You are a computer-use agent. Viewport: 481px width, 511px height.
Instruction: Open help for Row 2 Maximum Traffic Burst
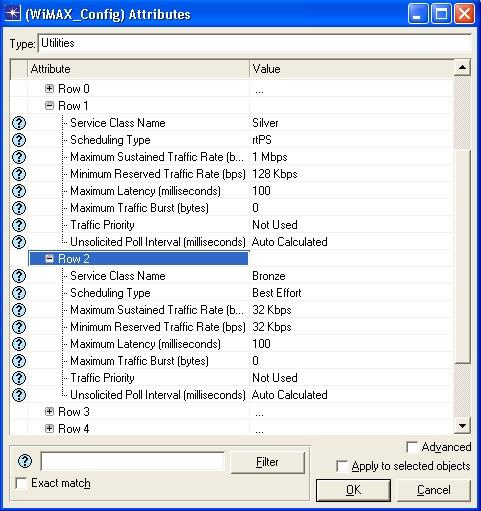point(19,361)
